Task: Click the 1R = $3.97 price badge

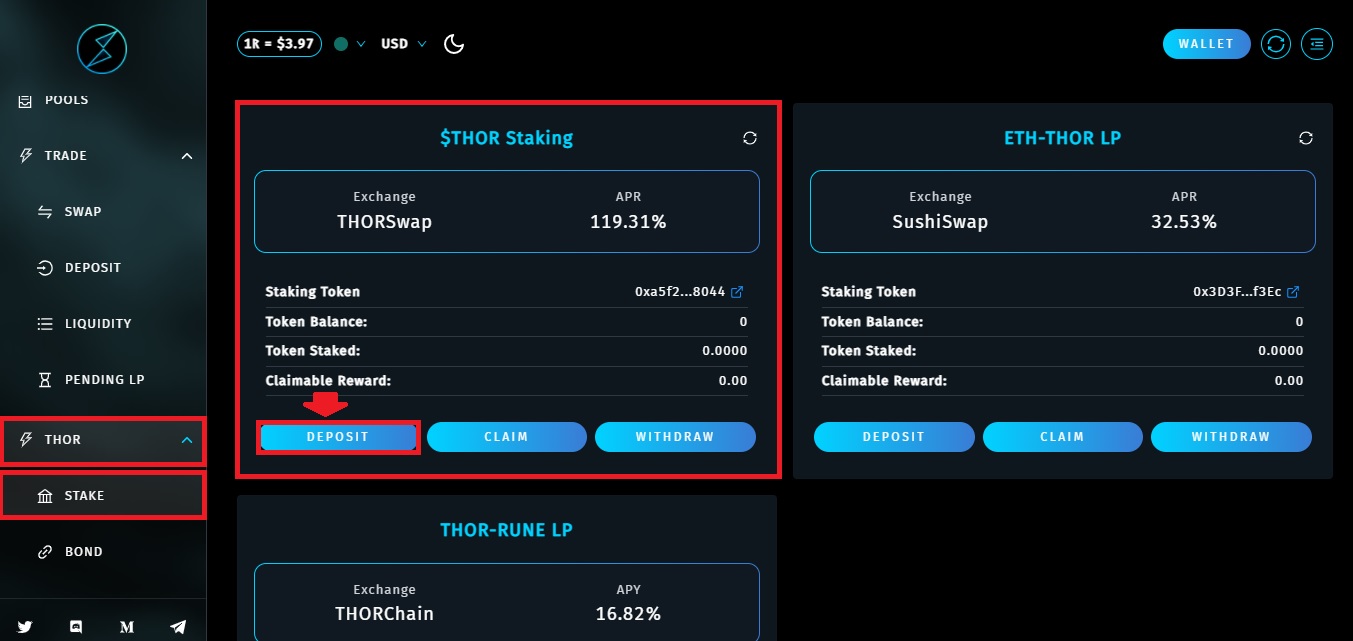Action: pyautogui.click(x=279, y=44)
